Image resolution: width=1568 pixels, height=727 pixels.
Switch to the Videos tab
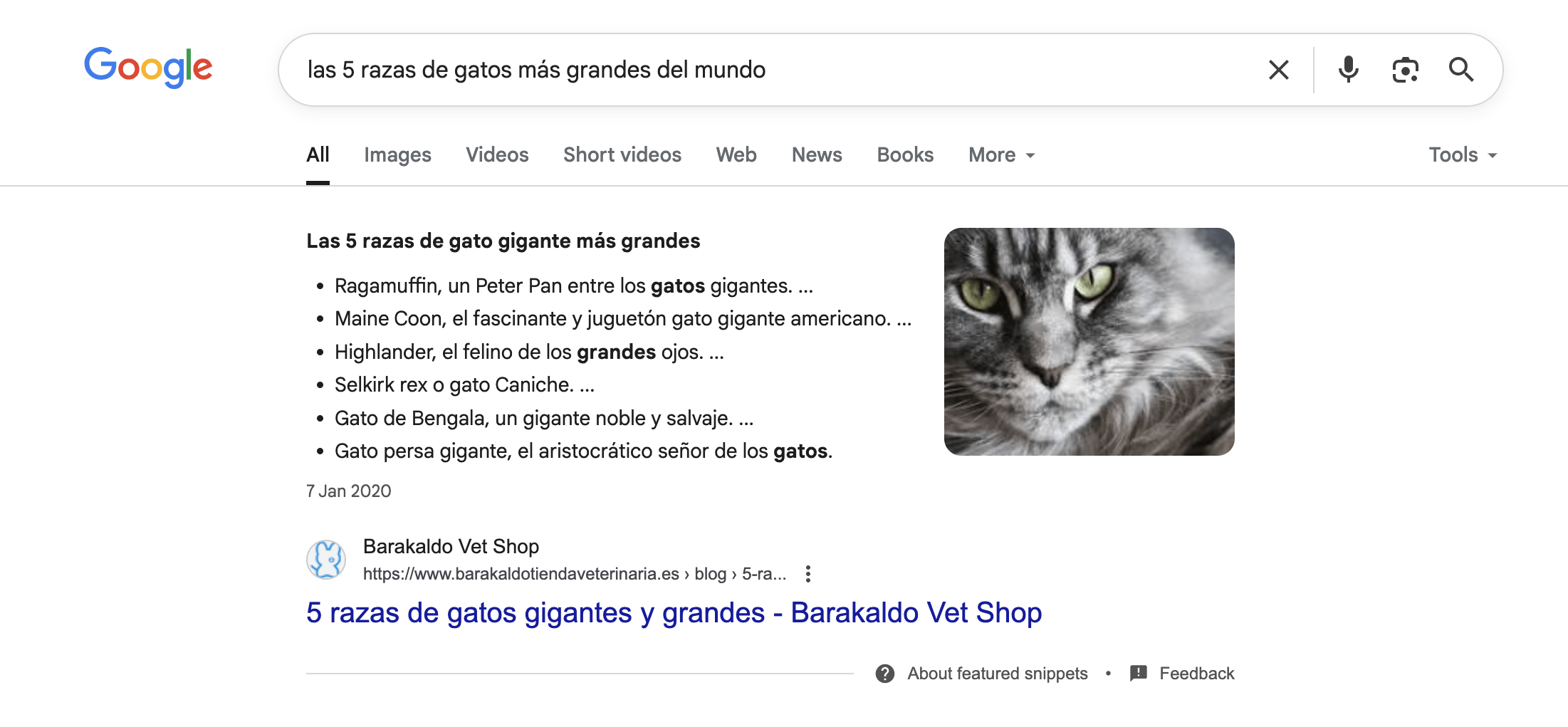click(497, 155)
